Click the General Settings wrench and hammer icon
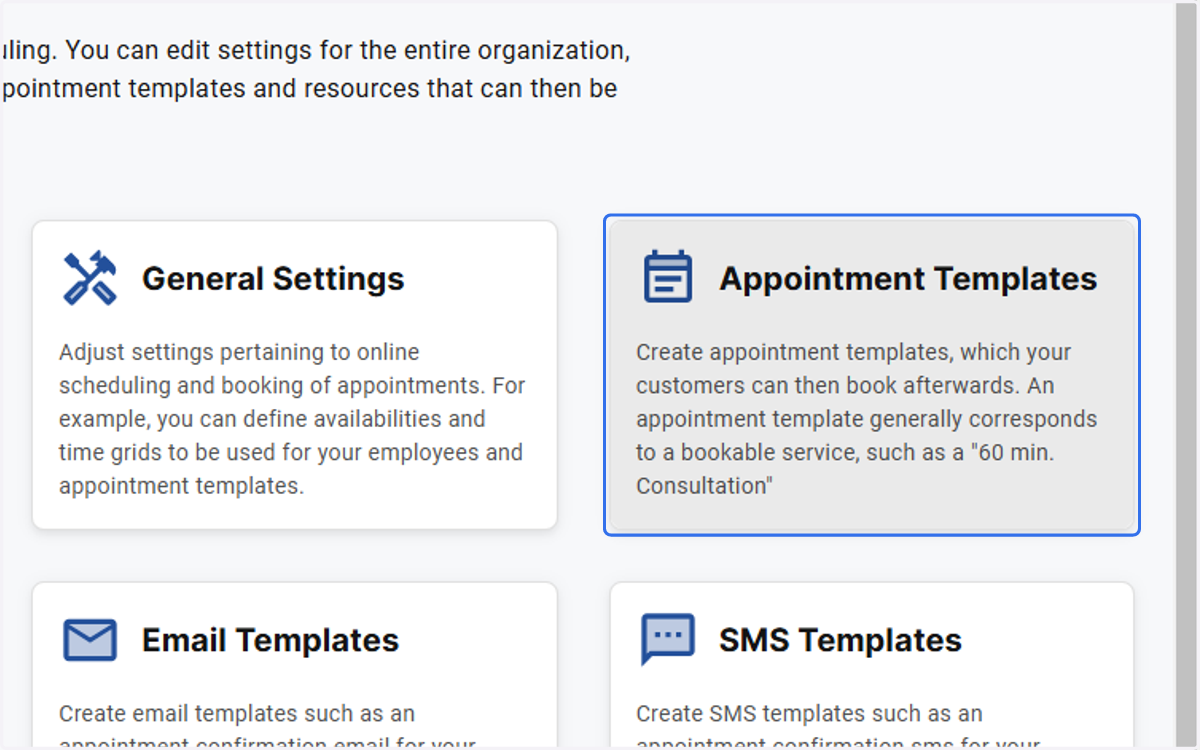The width and height of the screenshot is (1200, 750). [90, 278]
